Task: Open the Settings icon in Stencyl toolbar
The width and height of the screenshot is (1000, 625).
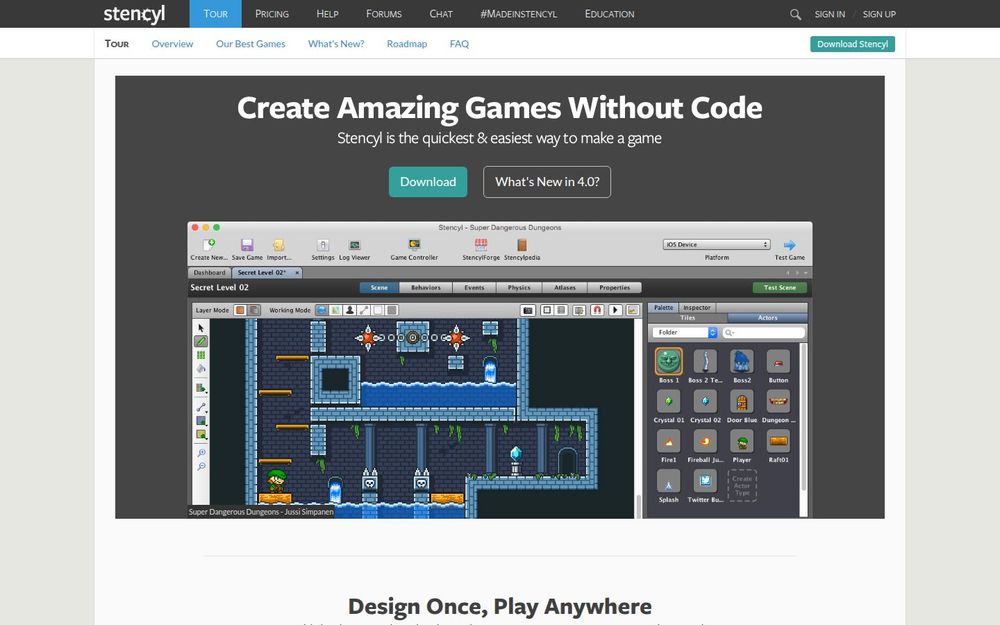Action: (x=323, y=245)
